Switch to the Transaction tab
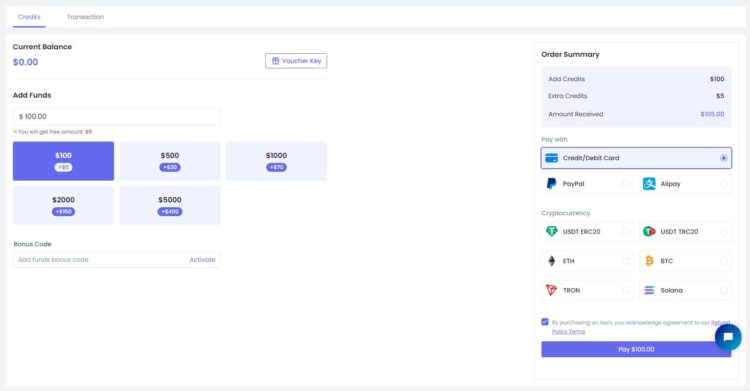Image resolution: width=750 pixels, height=391 pixels. pos(85,17)
